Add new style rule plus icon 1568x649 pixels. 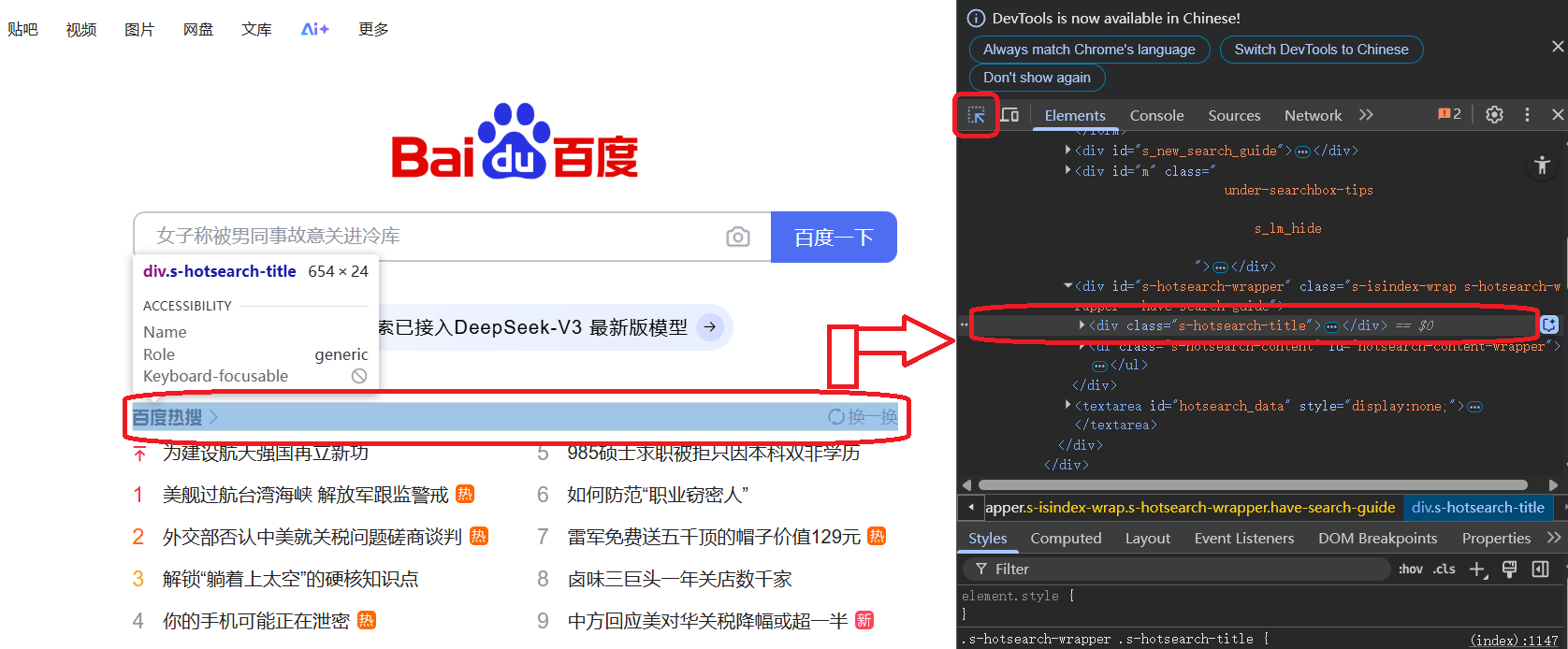pyautogui.click(x=1478, y=569)
